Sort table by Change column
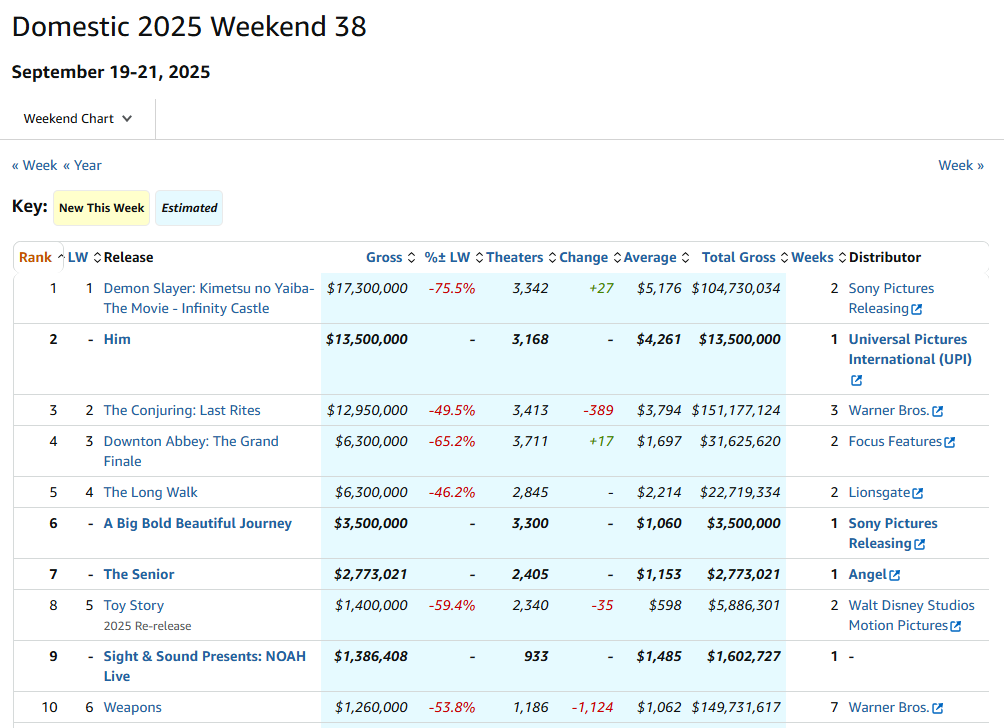The width and height of the screenshot is (1004, 728). pyautogui.click(x=590, y=257)
